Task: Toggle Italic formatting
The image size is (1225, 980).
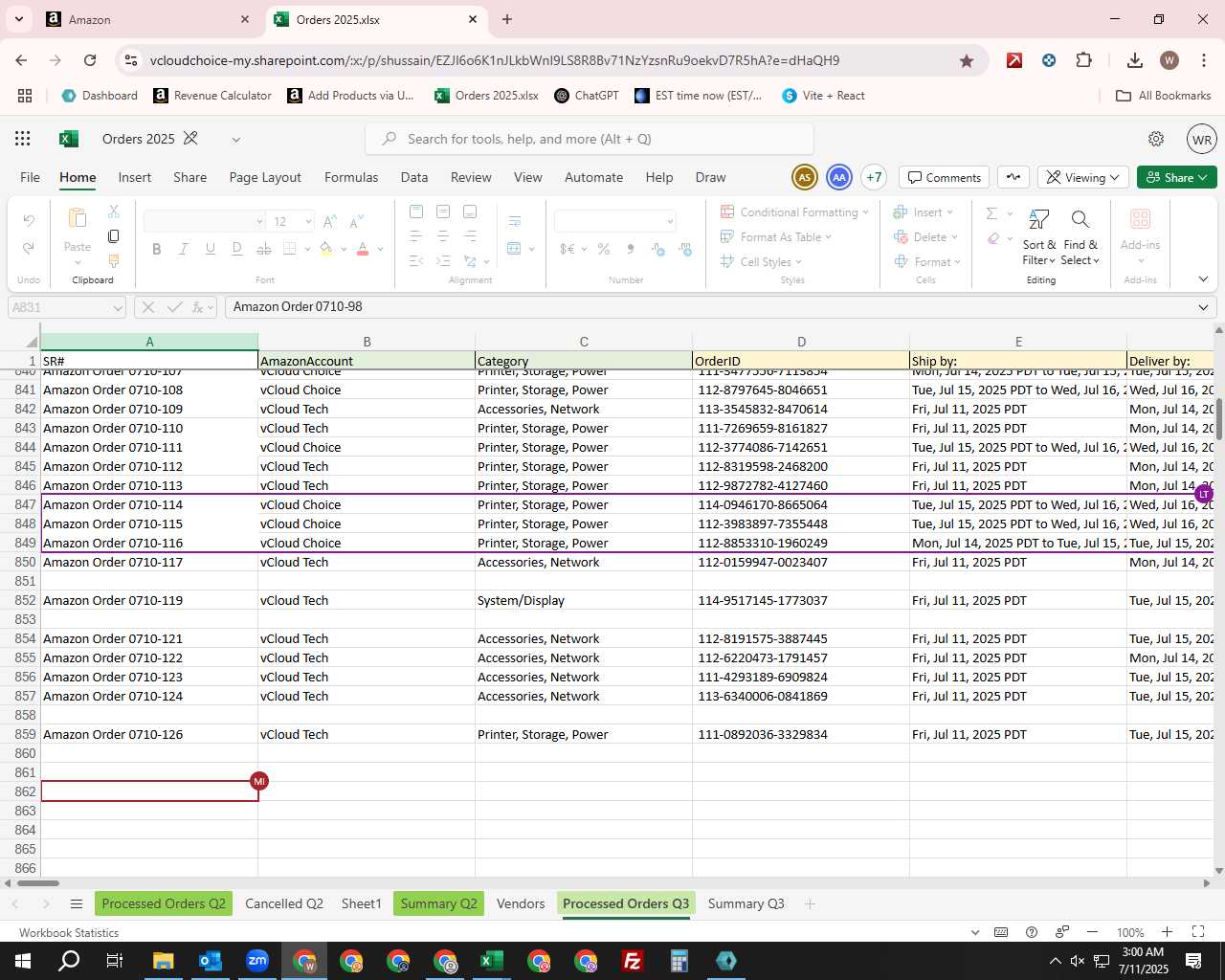Action: click(x=183, y=249)
